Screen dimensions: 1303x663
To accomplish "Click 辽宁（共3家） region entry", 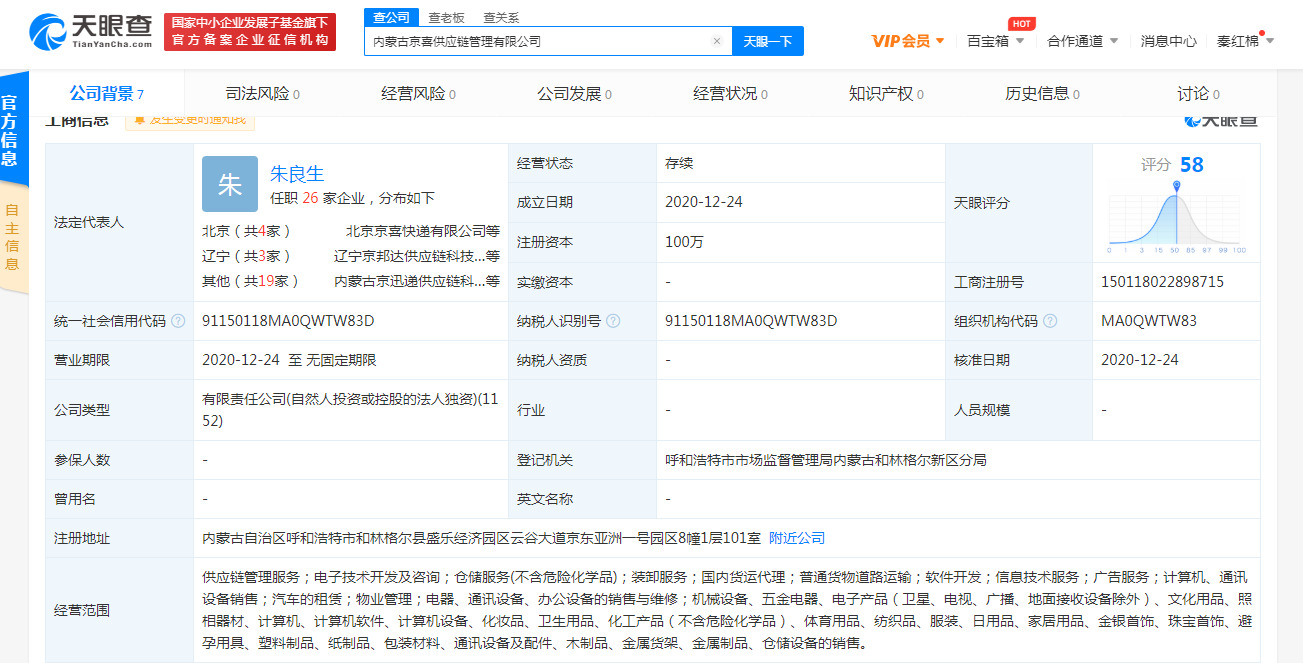I will (x=246, y=256).
